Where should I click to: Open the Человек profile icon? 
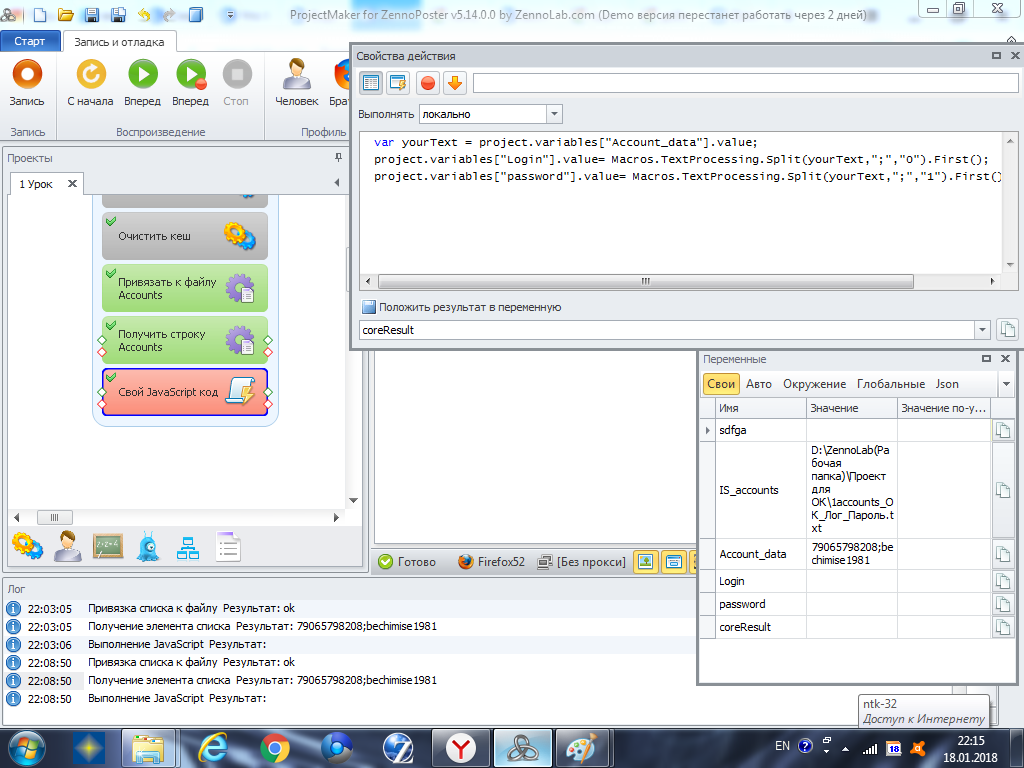point(296,75)
